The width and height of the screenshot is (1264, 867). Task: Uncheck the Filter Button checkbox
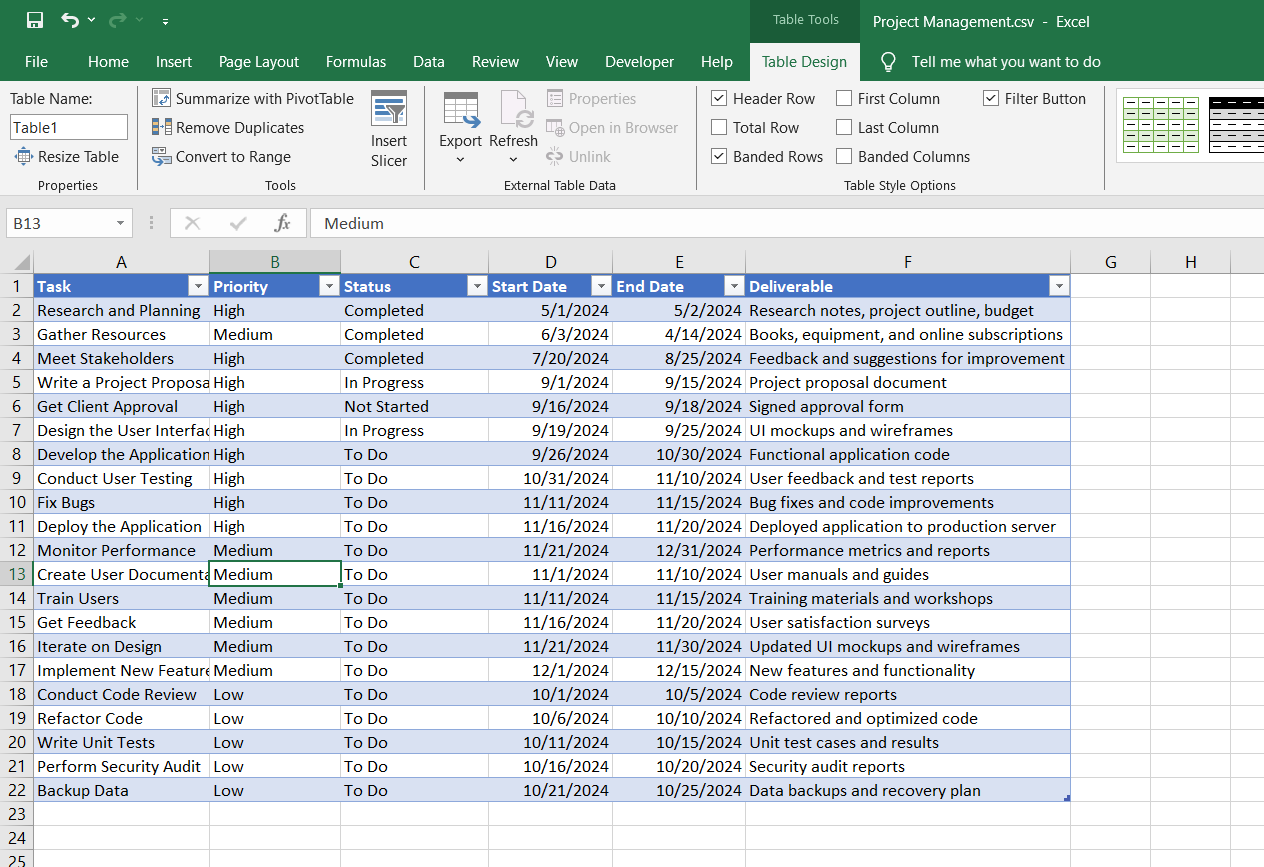[991, 98]
